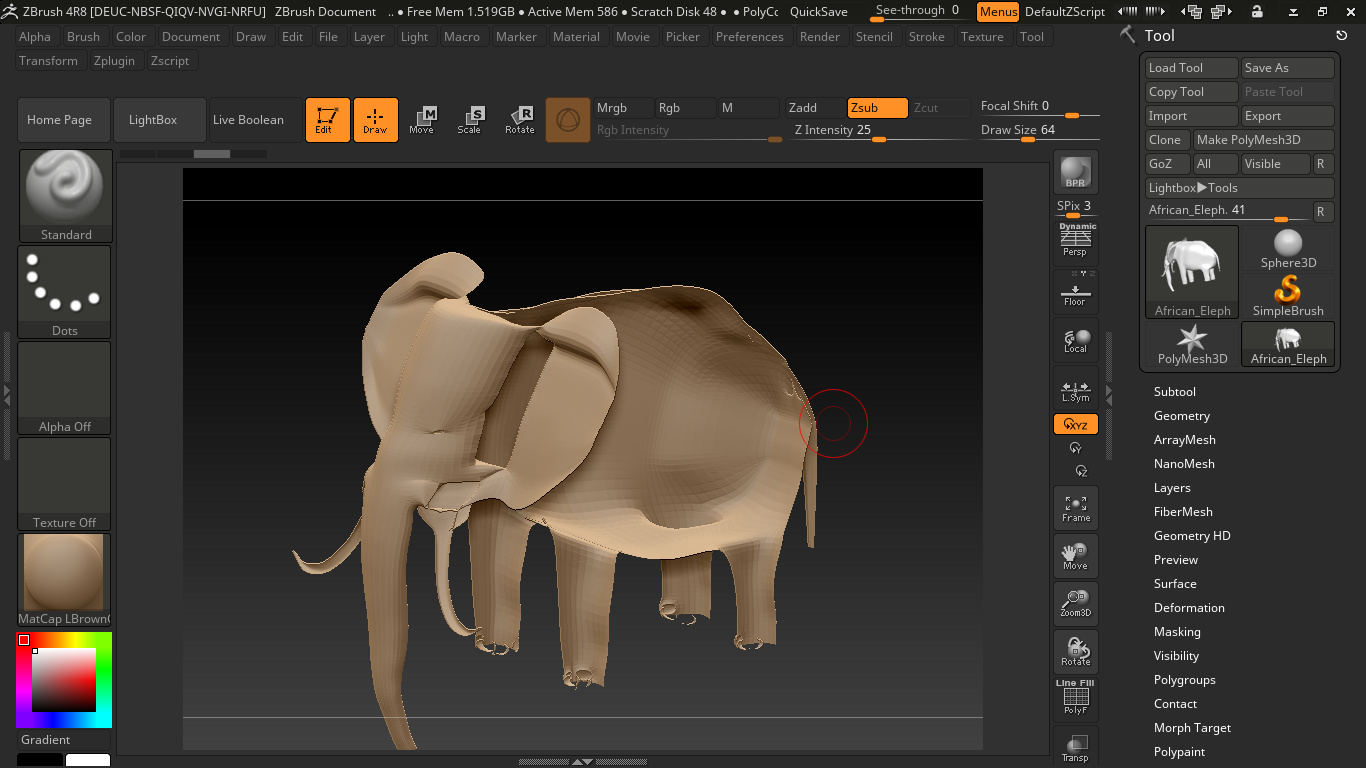Select the PolyMesh3D star tool
The height and width of the screenshot is (768, 1366).
click(1192, 344)
